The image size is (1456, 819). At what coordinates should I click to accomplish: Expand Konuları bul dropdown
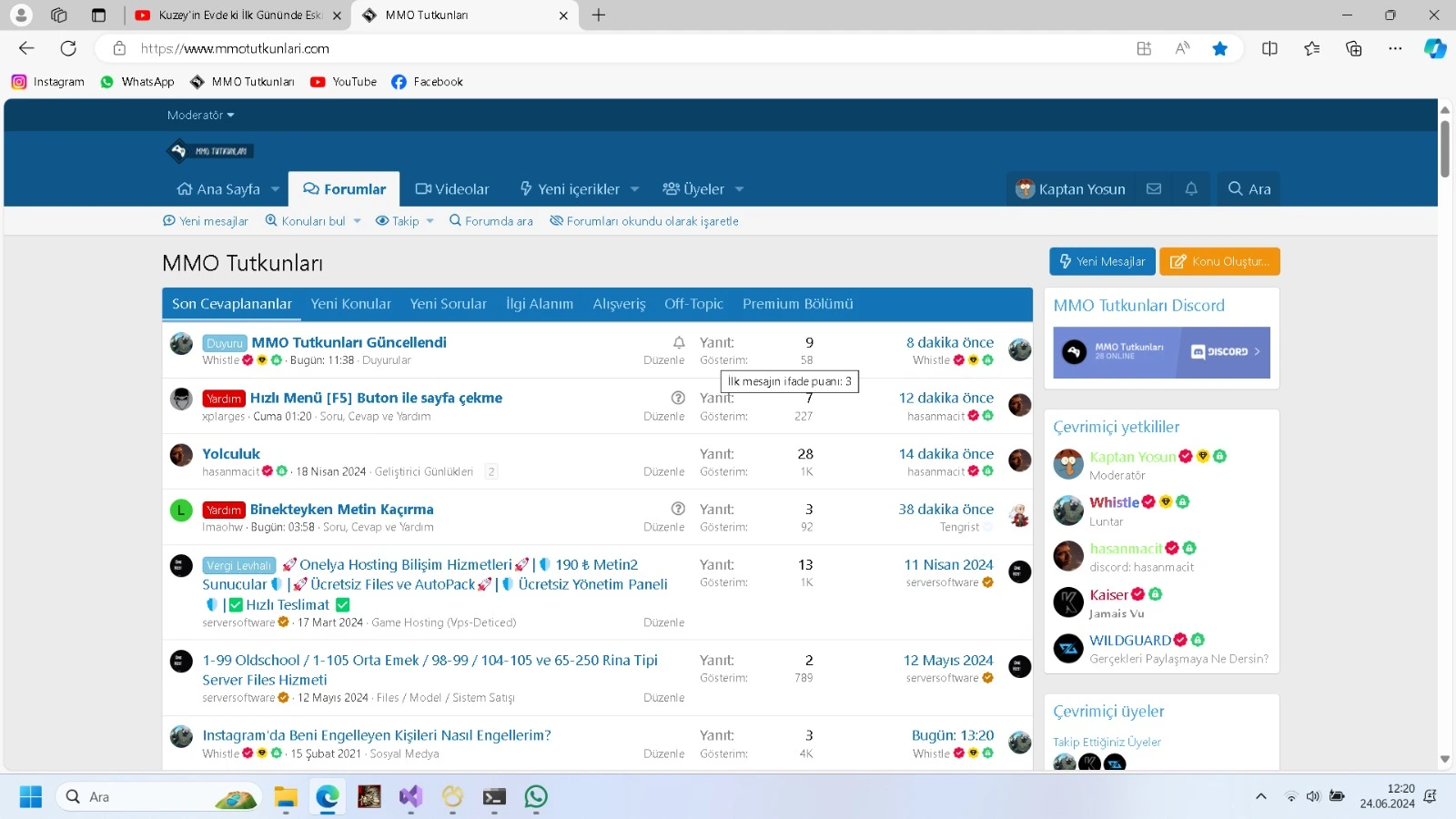pos(358,221)
